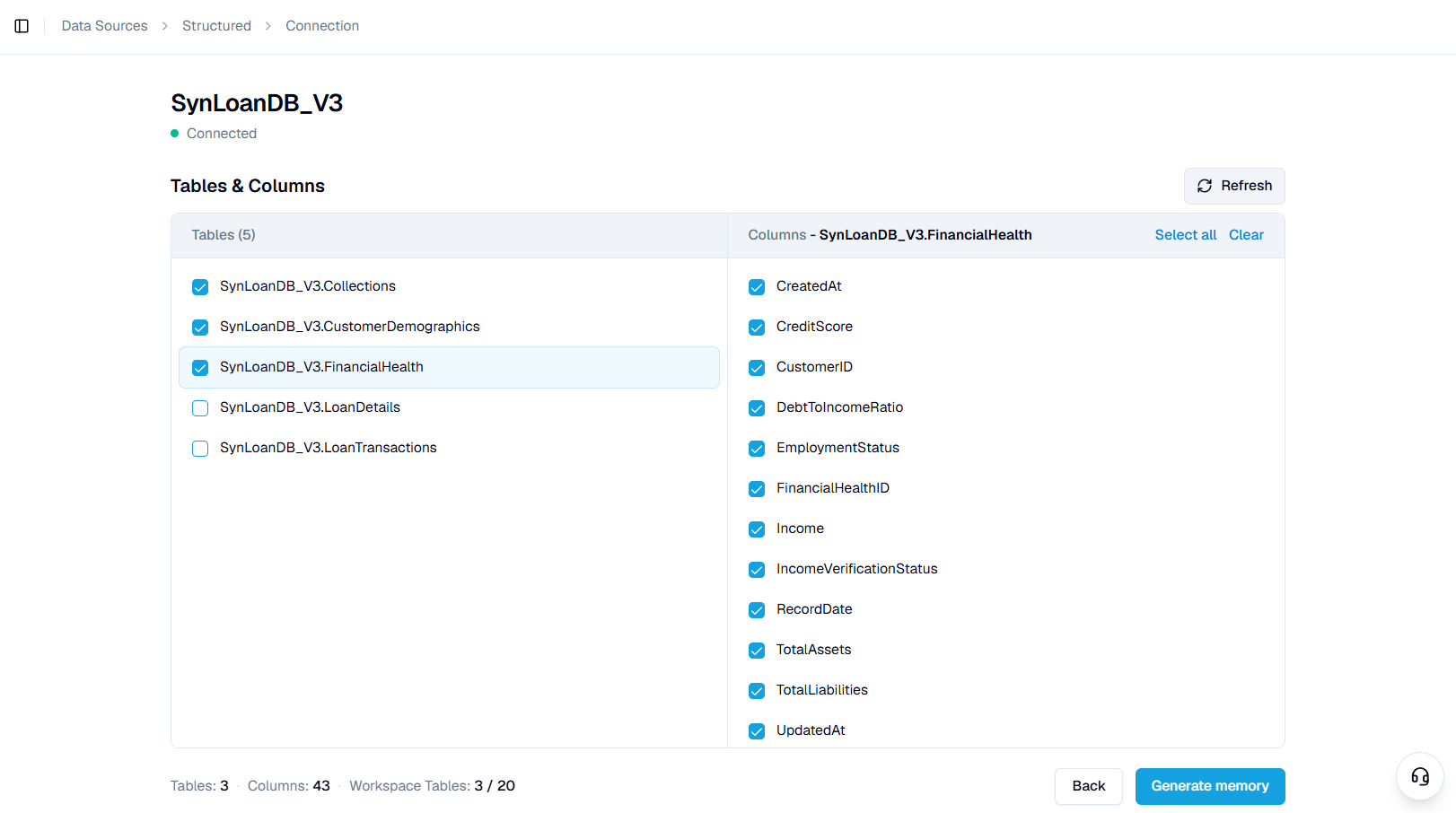Click the EmploymentStatus column label

pos(838,448)
